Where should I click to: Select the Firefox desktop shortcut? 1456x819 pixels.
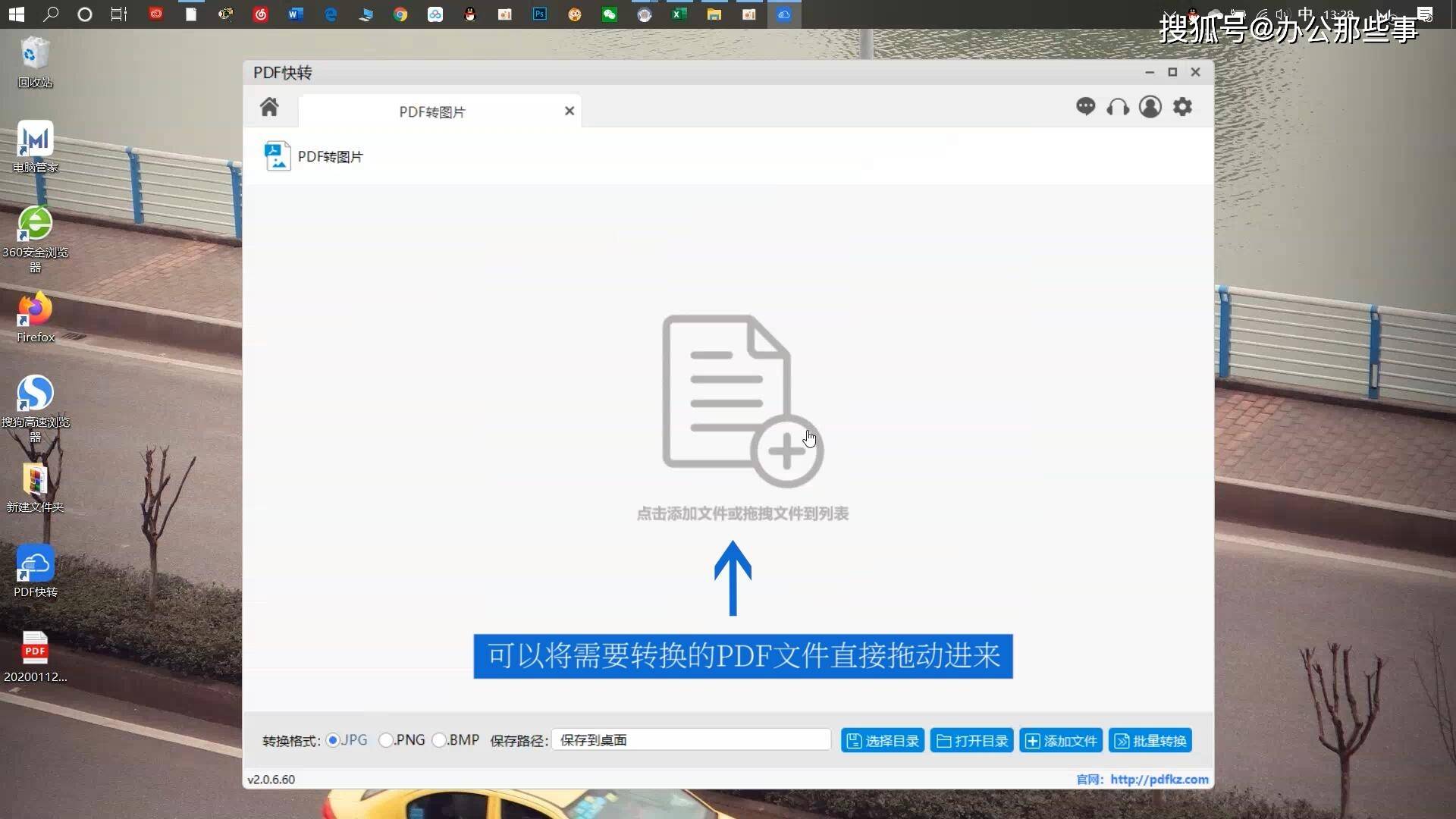(x=35, y=317)
